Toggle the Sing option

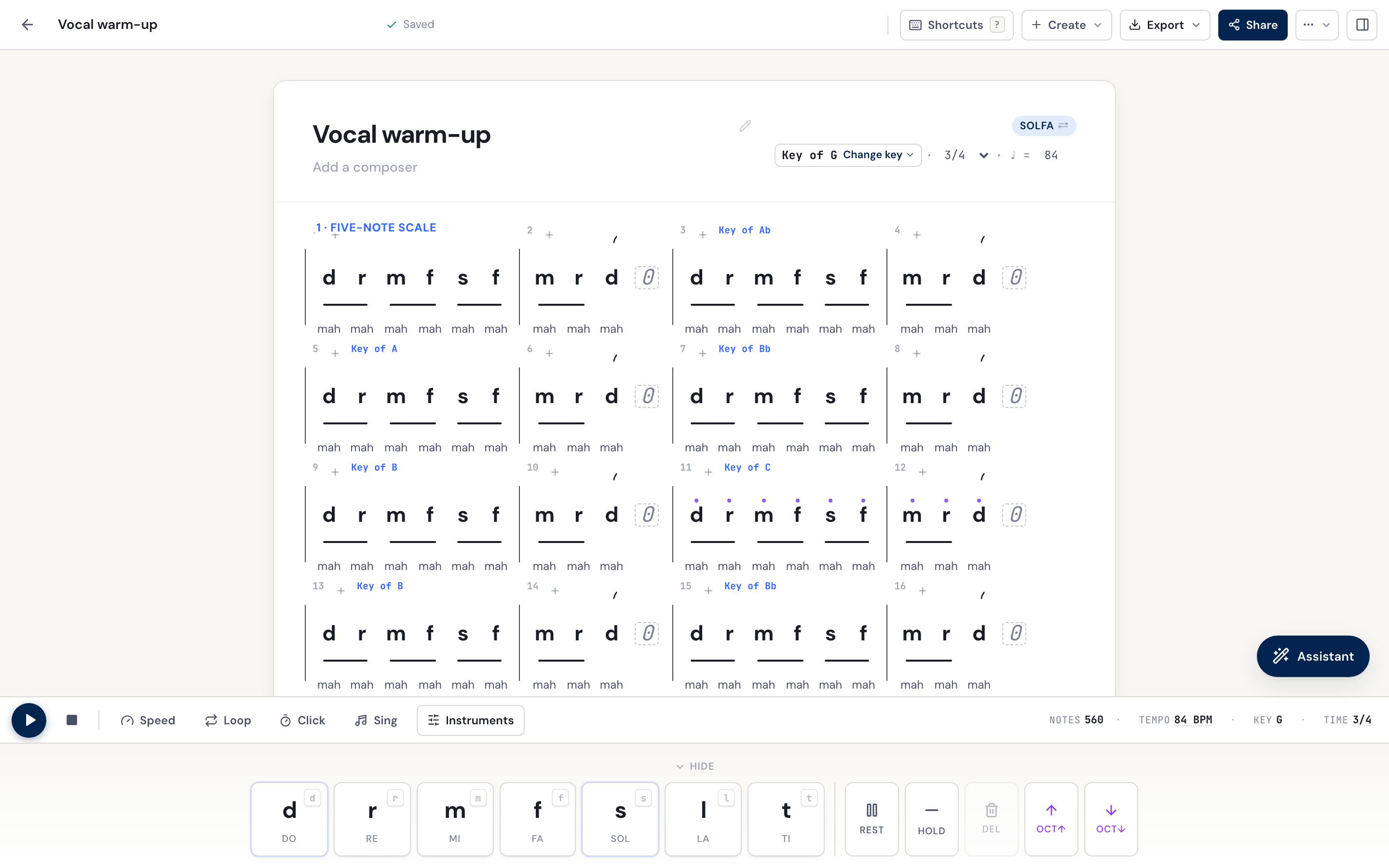point(376,720)
